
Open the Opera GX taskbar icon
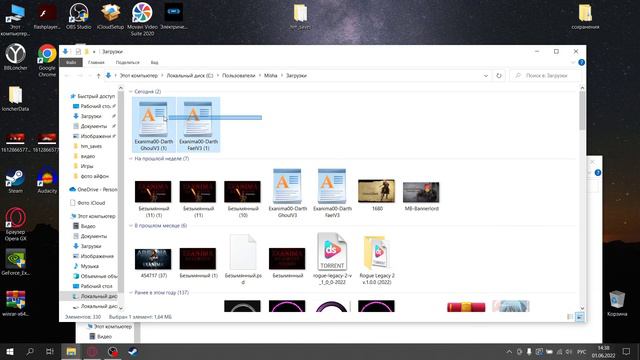[92, 351]
